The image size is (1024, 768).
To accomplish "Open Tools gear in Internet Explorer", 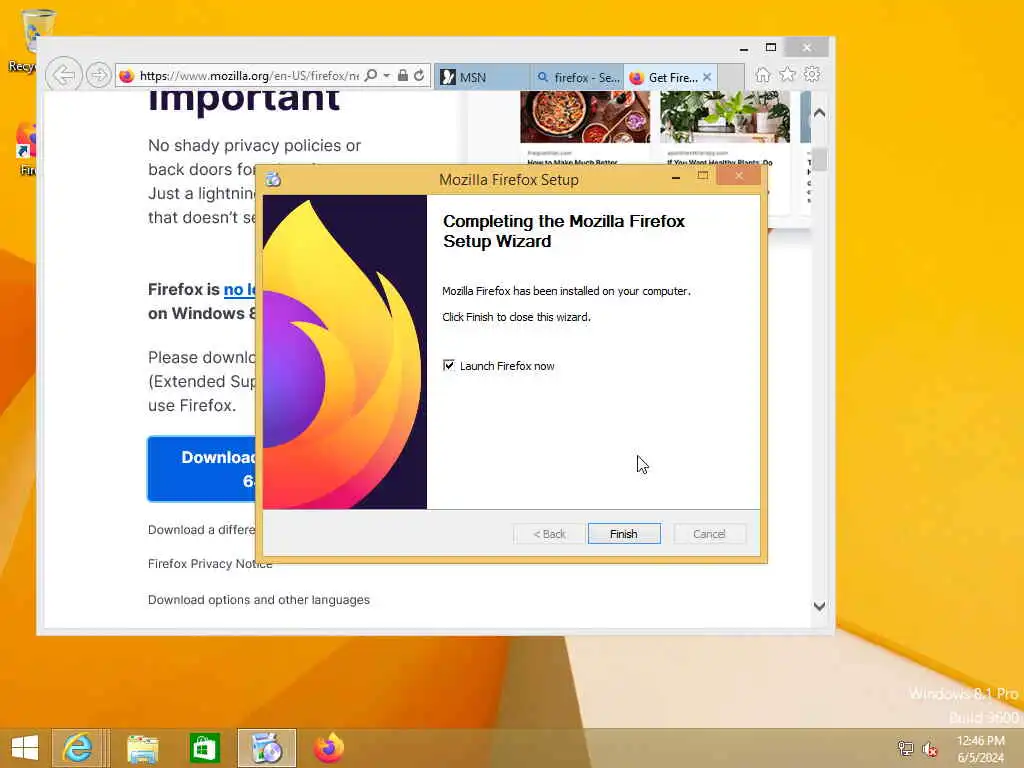I will (x=812, y=74).
